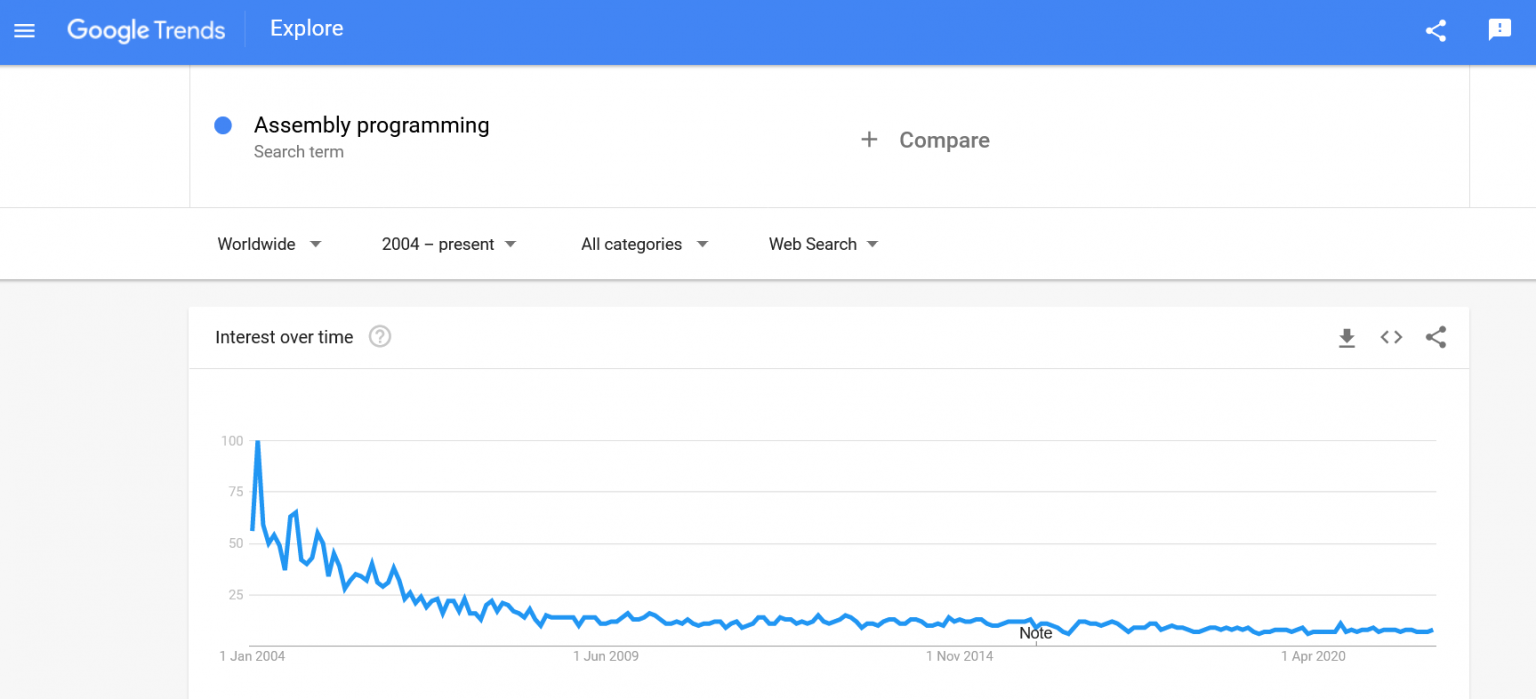The height and width of the screenshot is (699, 1536).
Task: Add a comparison term with Compare
Action: (x=943, y=140)
